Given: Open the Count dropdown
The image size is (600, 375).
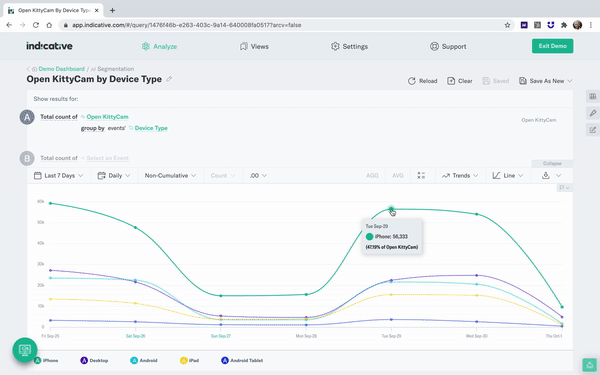Looking at the screenshot, I should coord(222,176).
